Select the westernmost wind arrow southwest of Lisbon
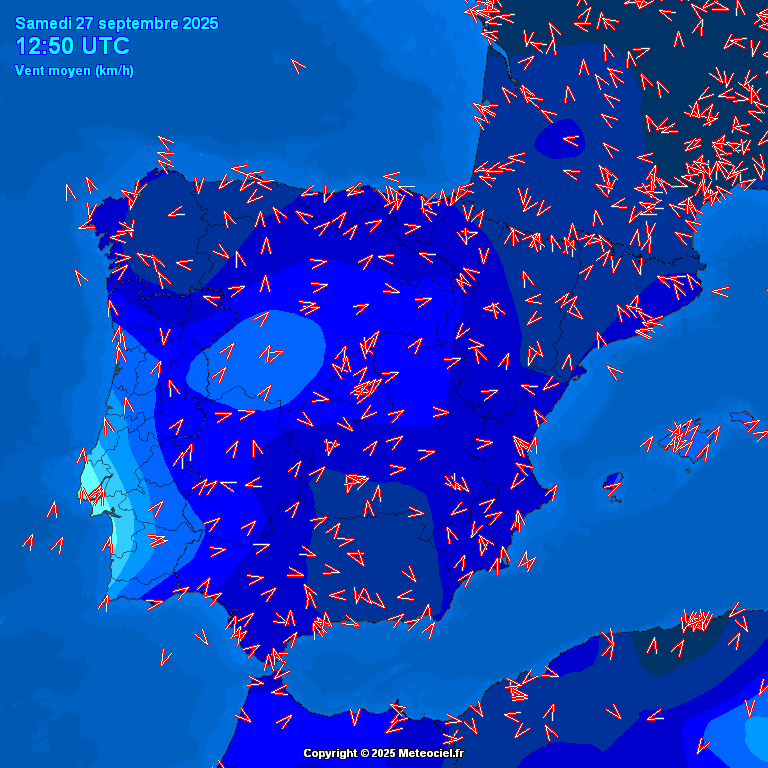 tap(29, 542)
